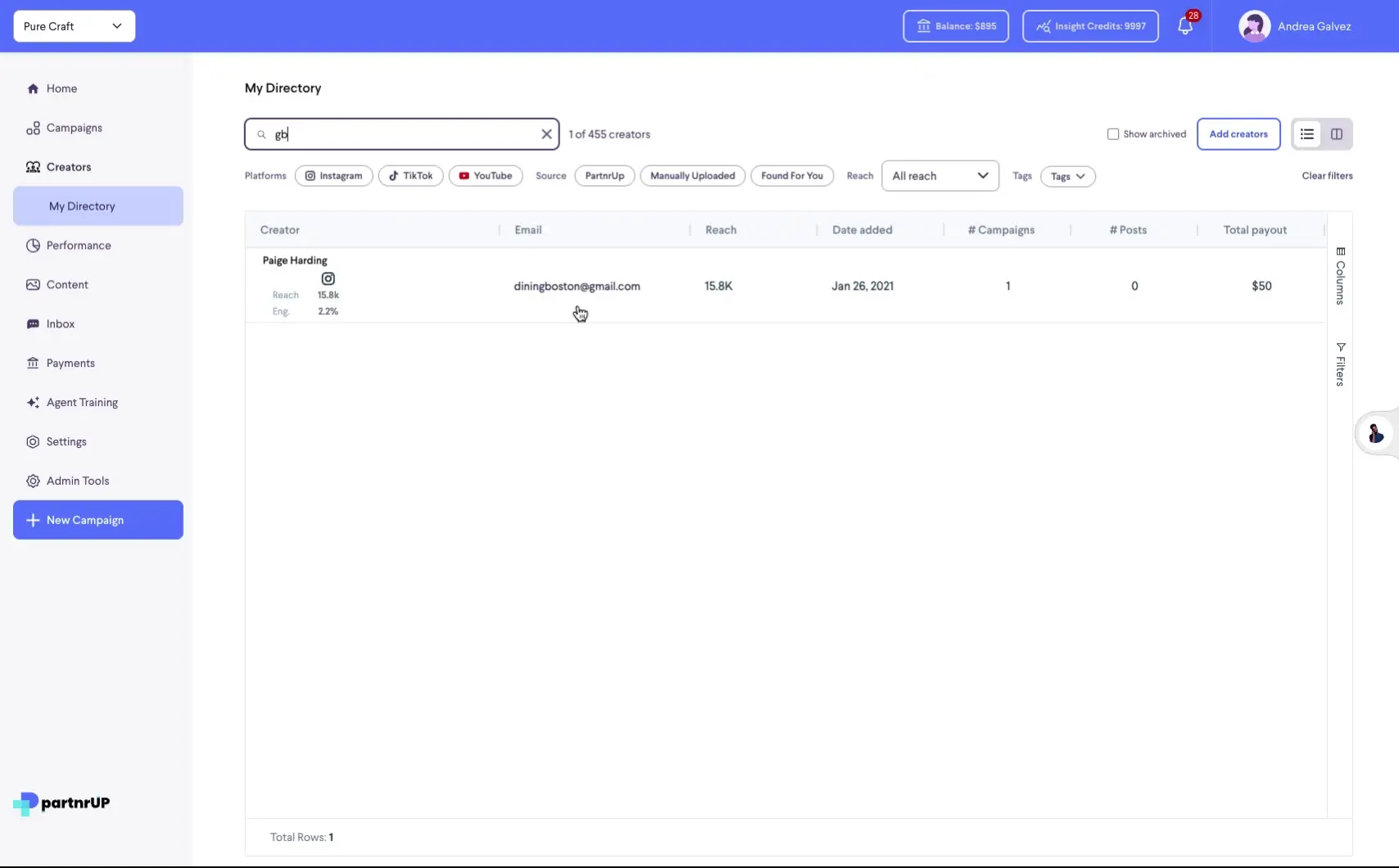Screen dimensions: 1399x868
Task: Switch to list view layout
Action: [x=1307, y=134]
